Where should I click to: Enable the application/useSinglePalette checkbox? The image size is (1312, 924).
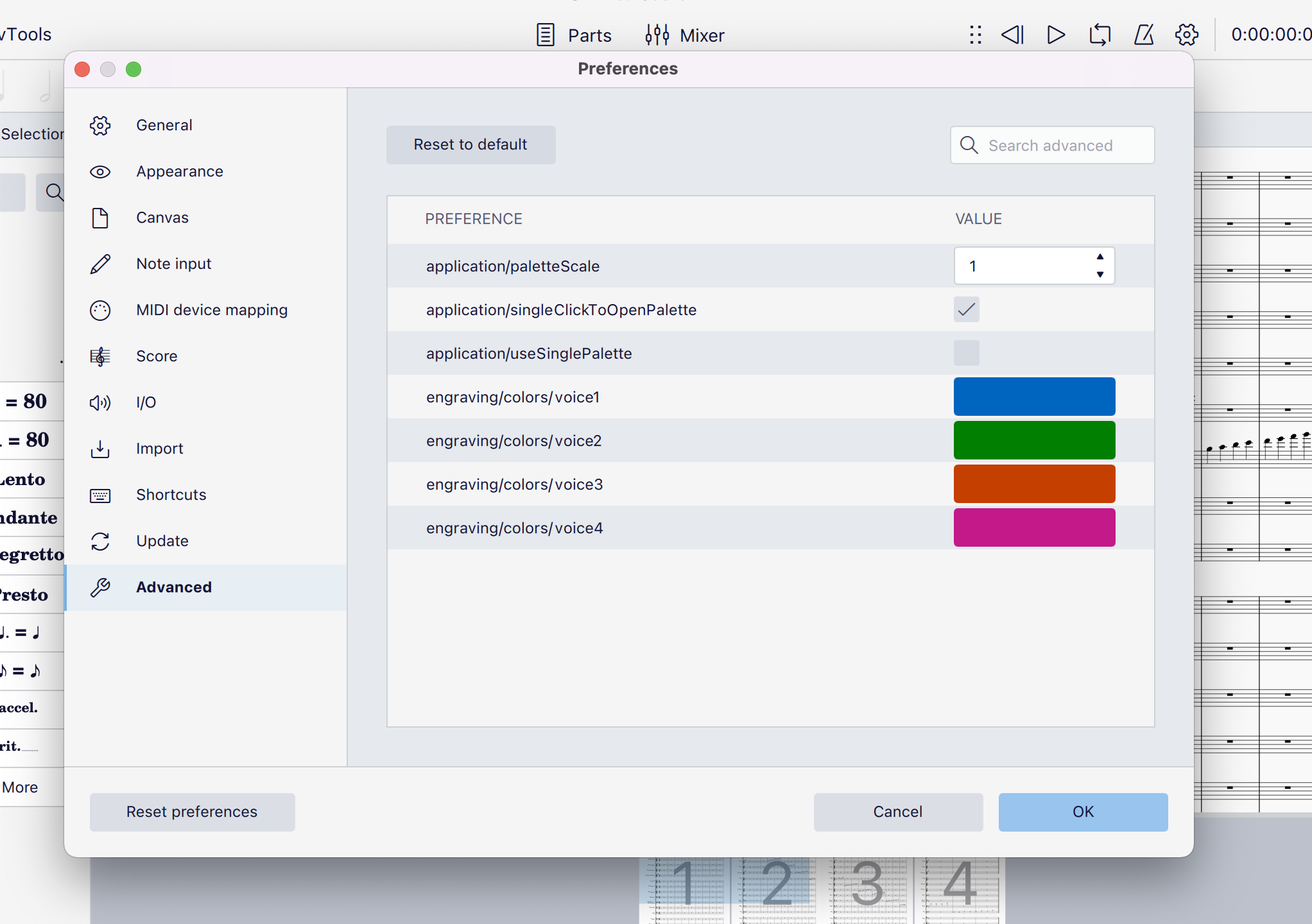966,353
